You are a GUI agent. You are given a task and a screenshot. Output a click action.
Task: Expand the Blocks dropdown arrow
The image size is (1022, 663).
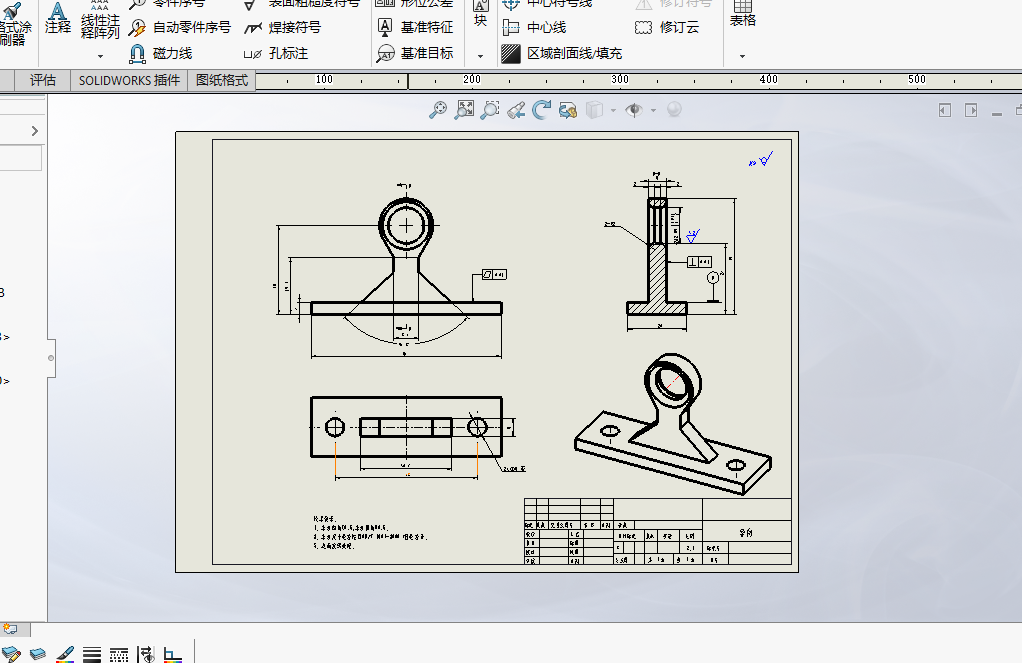click(x=480, y=56)
